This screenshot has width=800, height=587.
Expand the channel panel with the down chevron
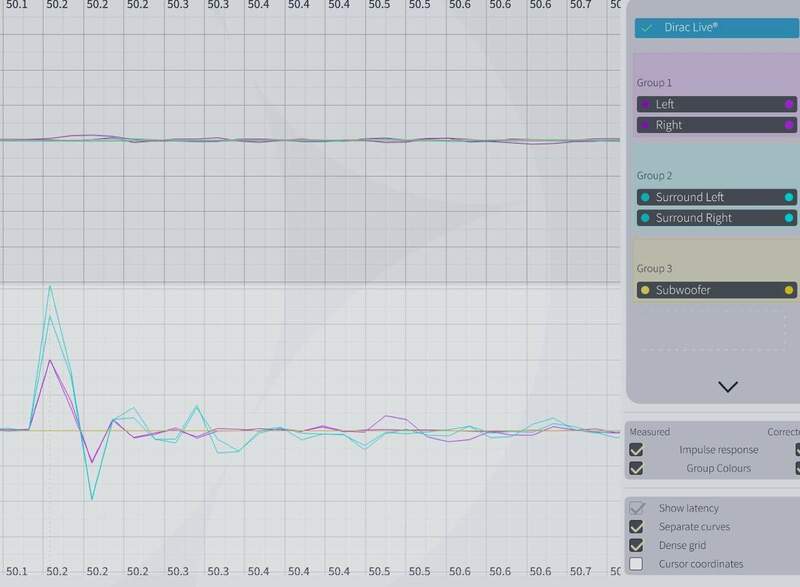pyautogui.click(x=730, y=385)
